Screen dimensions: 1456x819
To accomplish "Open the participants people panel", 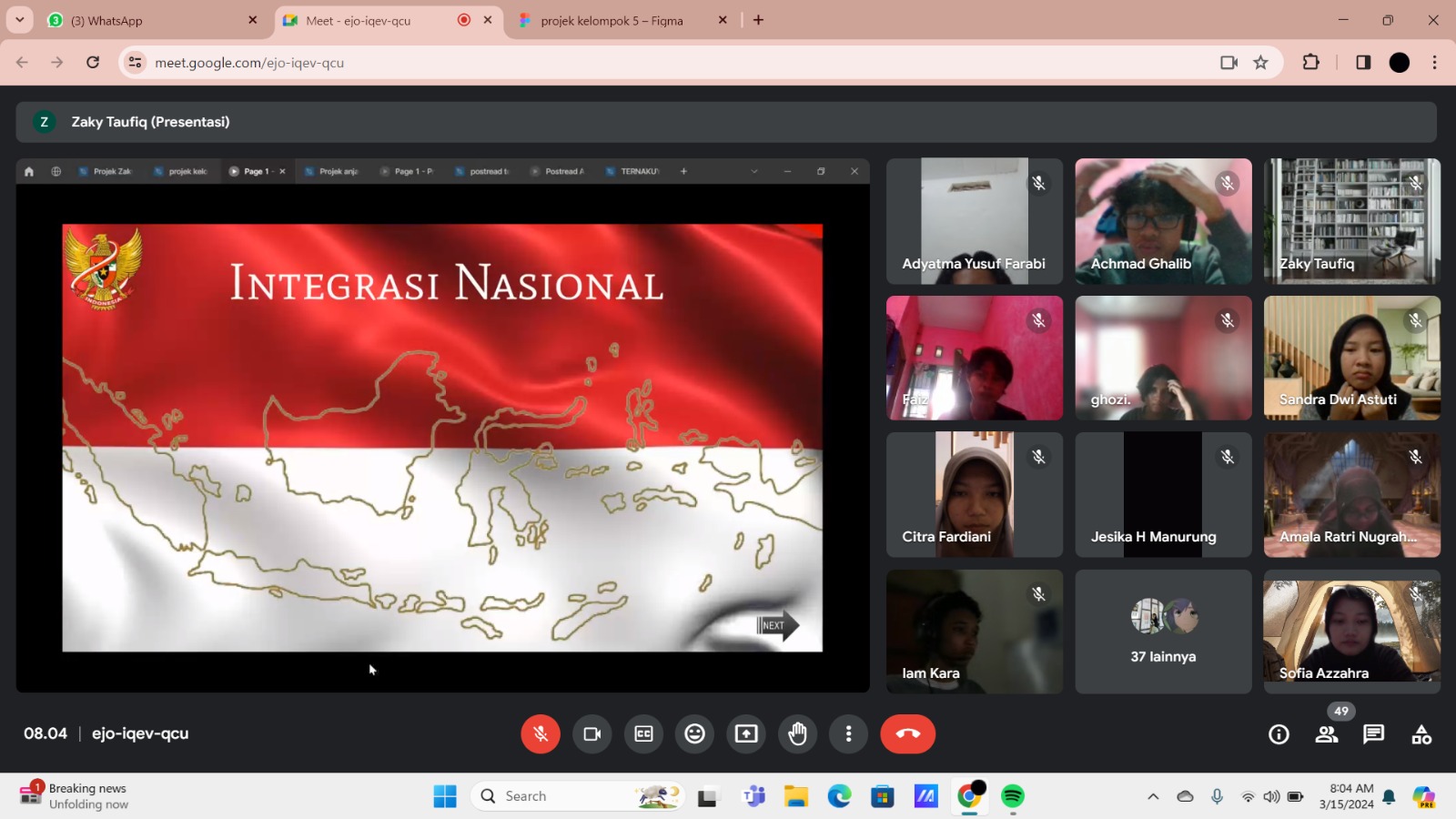I will coord(1327,734).
